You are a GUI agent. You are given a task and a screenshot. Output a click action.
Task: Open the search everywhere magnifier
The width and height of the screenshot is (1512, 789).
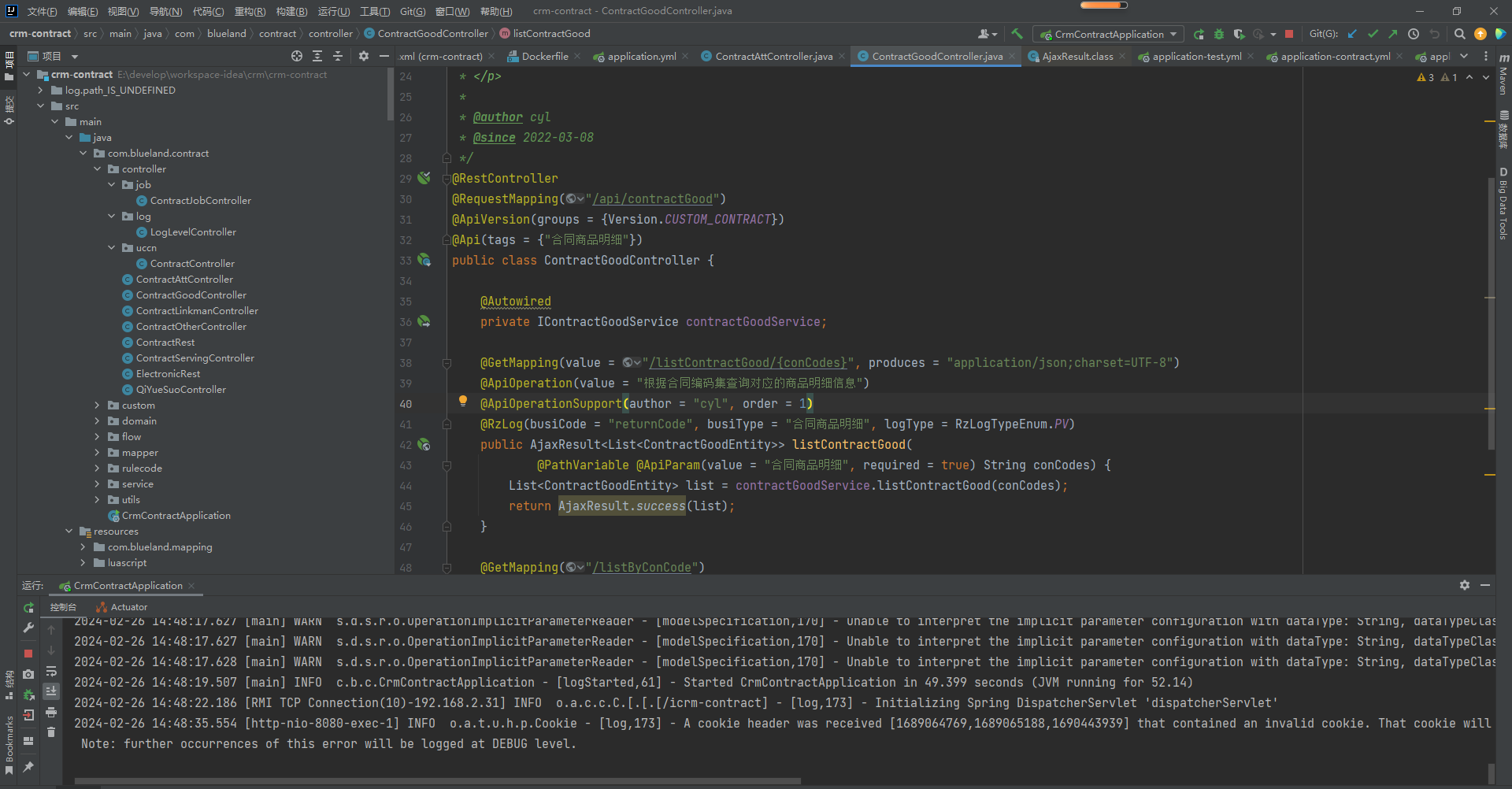tap(1459, 34)
